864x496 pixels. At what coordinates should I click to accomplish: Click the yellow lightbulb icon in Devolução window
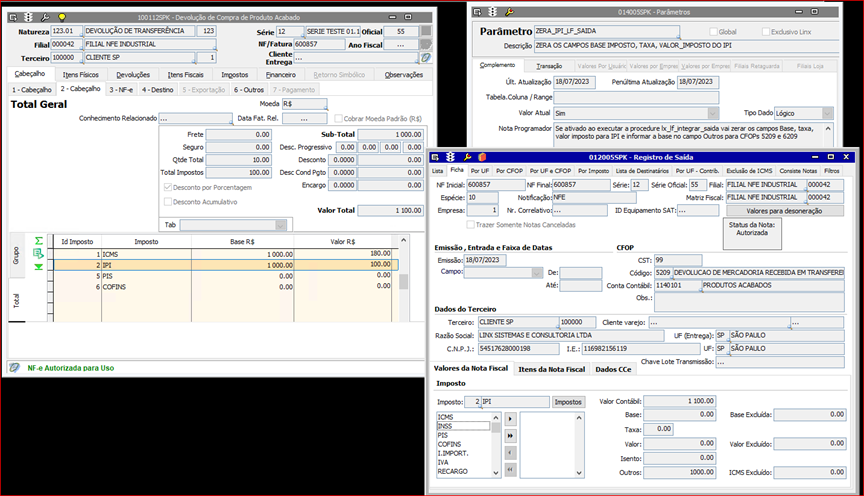(62, 18)
